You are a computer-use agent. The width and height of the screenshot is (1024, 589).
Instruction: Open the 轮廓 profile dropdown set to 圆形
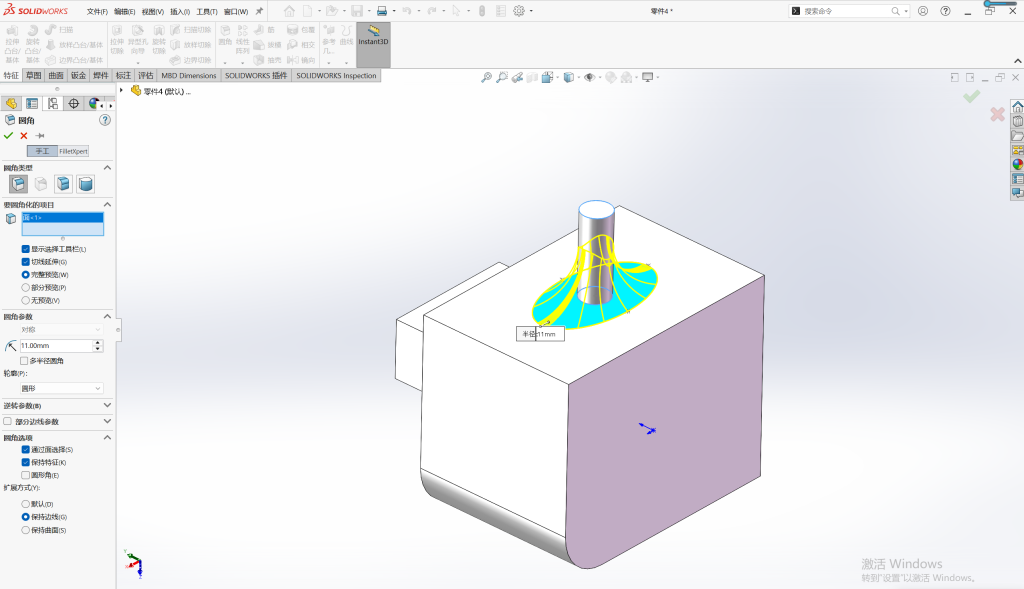(x=61, y=389)
